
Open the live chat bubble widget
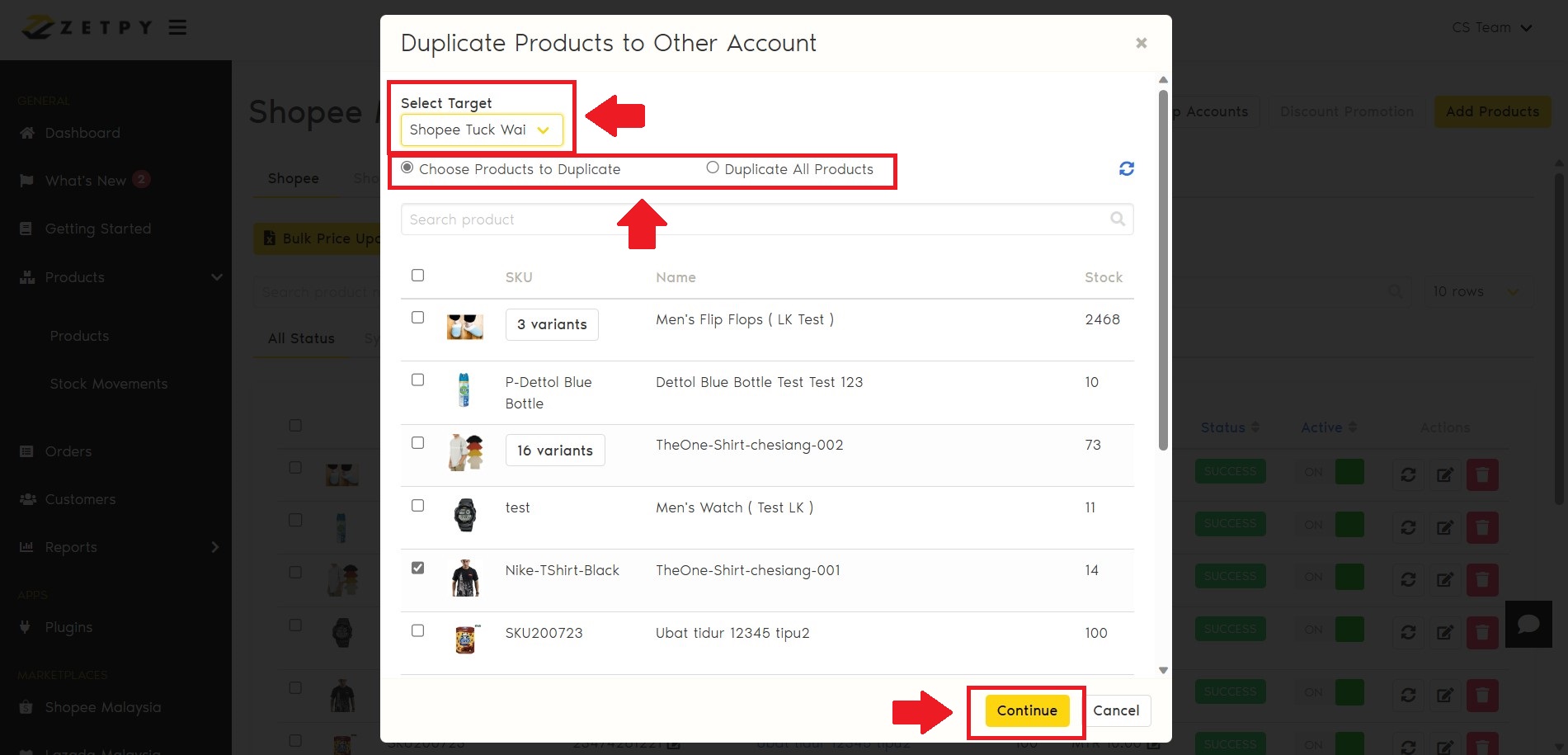1528,624
